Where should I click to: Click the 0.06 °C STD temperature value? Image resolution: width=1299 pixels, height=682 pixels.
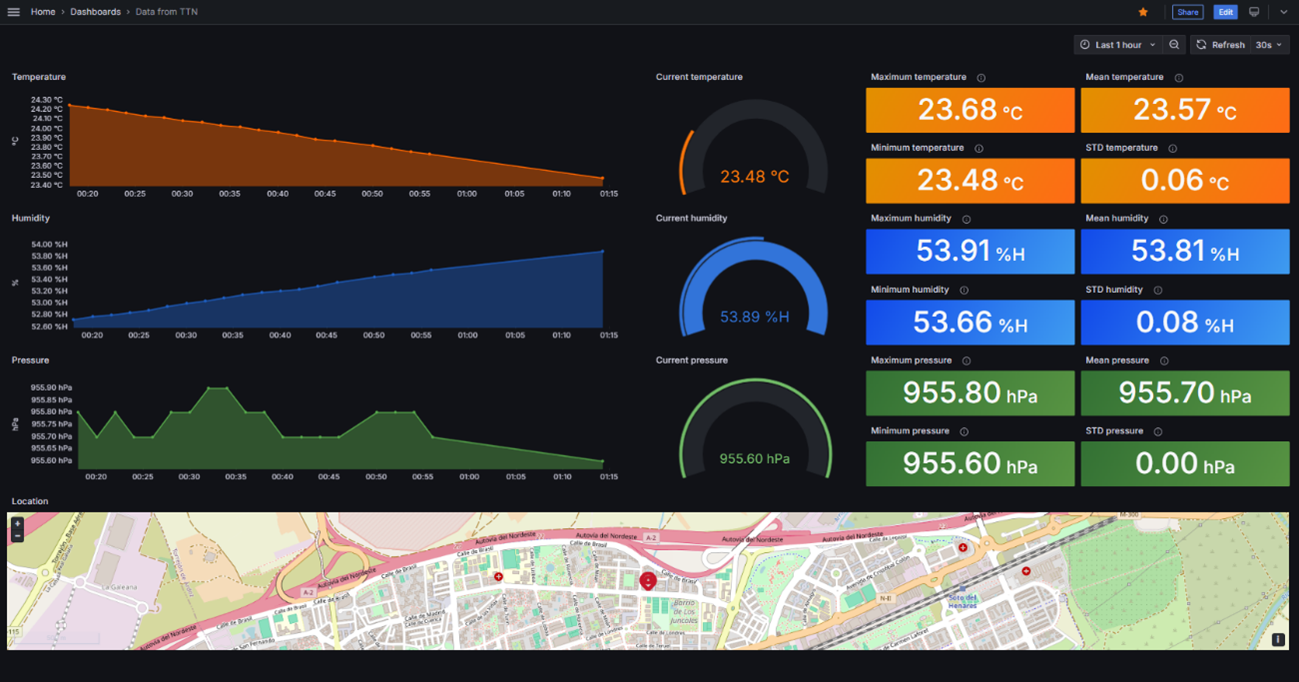[1185, 181]
